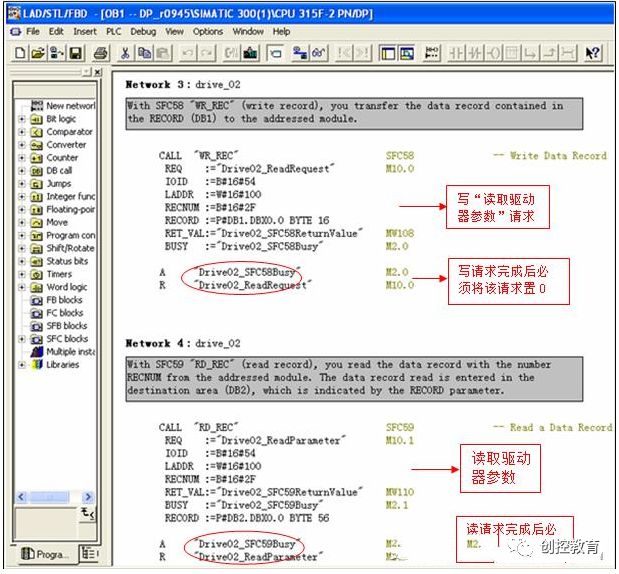Click the Download to PLC icon

[x=250, y=53]
